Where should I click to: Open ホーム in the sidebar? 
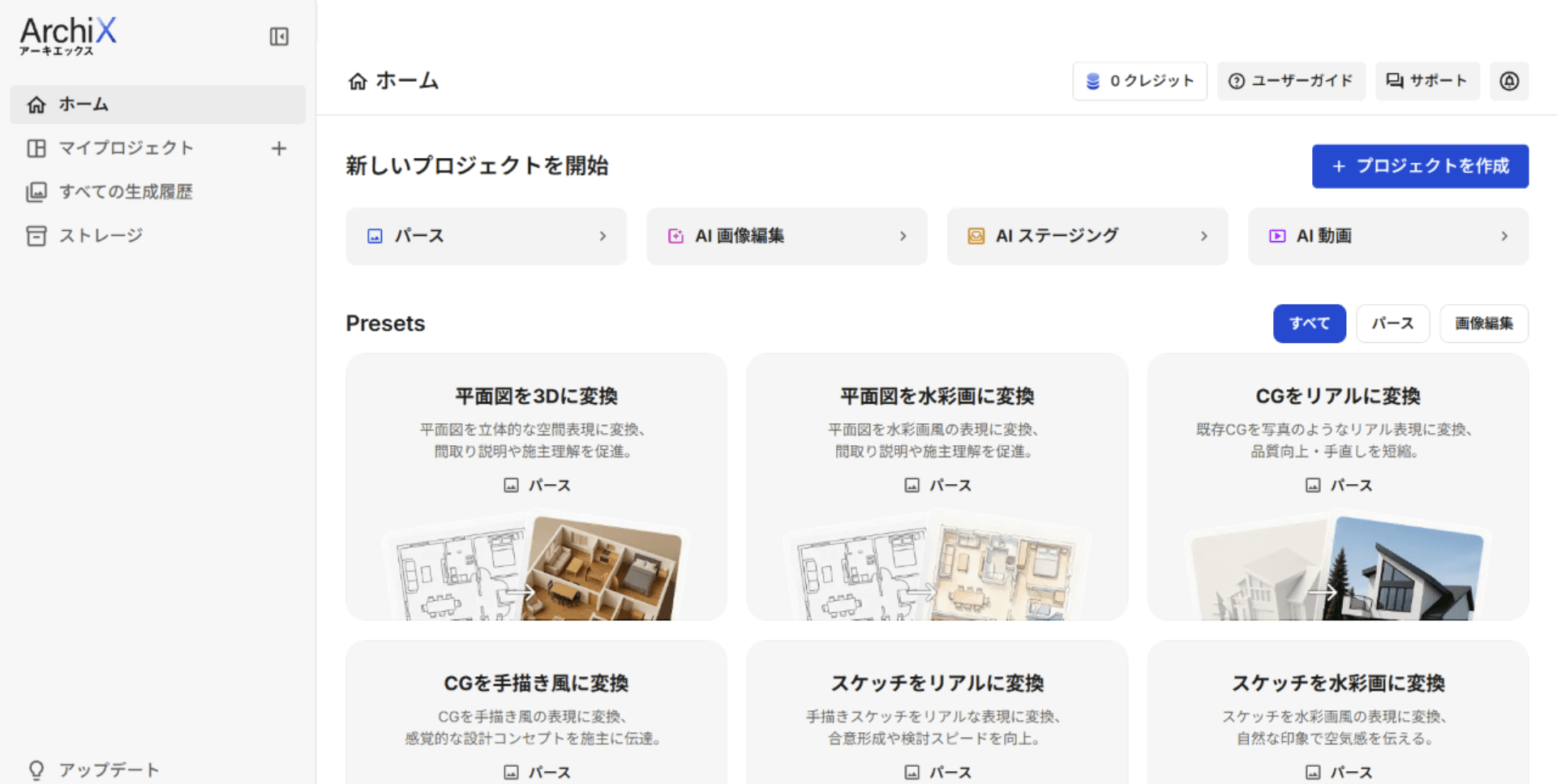(157, 105)
